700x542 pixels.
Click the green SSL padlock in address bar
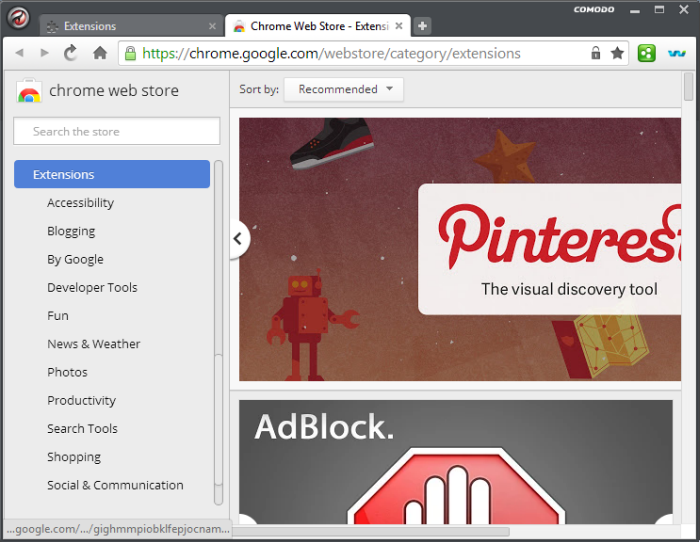tap(130, 53)
